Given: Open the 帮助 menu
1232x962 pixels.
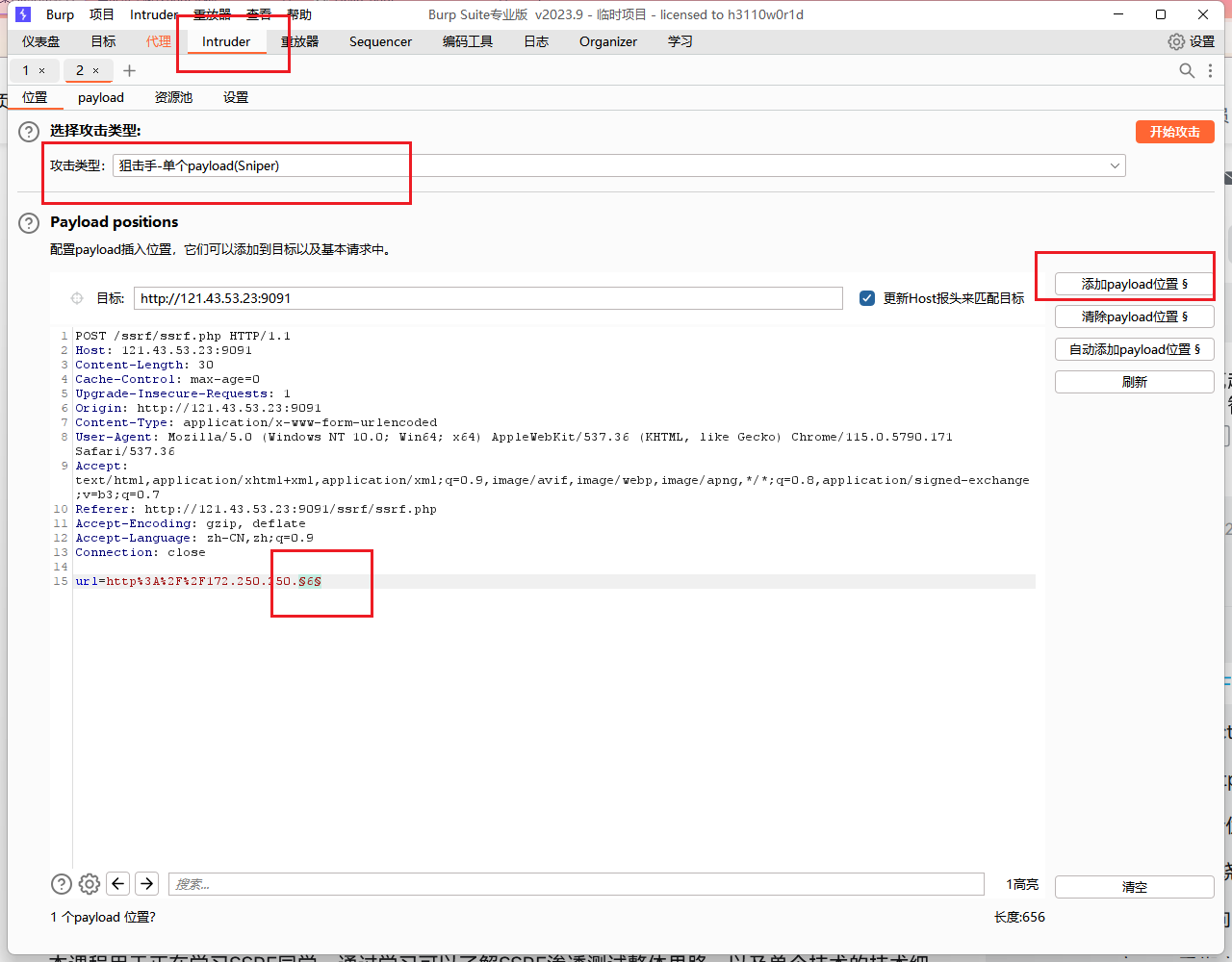Looking at the screenshot, I should pyautogui.click(x=299, y=14).
